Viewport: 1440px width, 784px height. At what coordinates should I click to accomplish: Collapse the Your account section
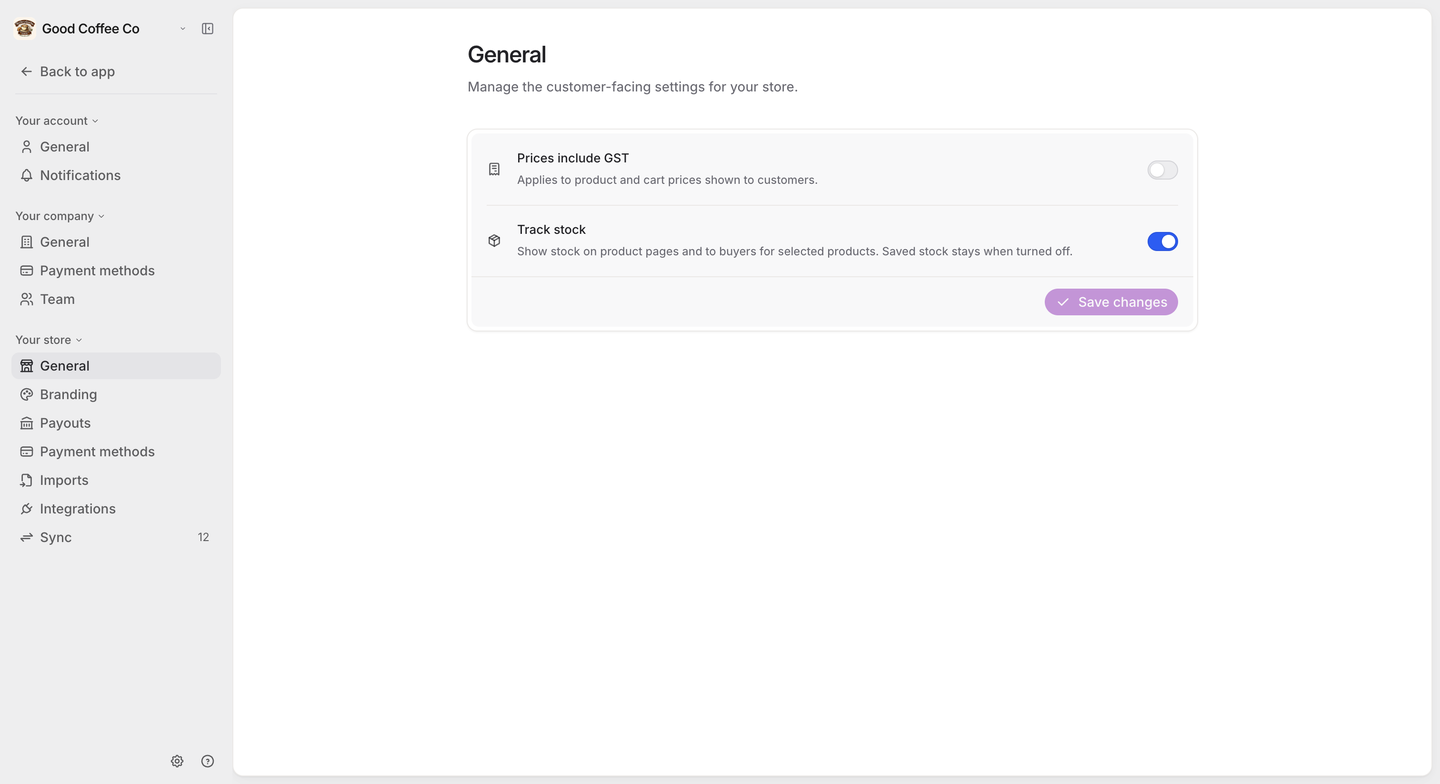tap(57, 121)
